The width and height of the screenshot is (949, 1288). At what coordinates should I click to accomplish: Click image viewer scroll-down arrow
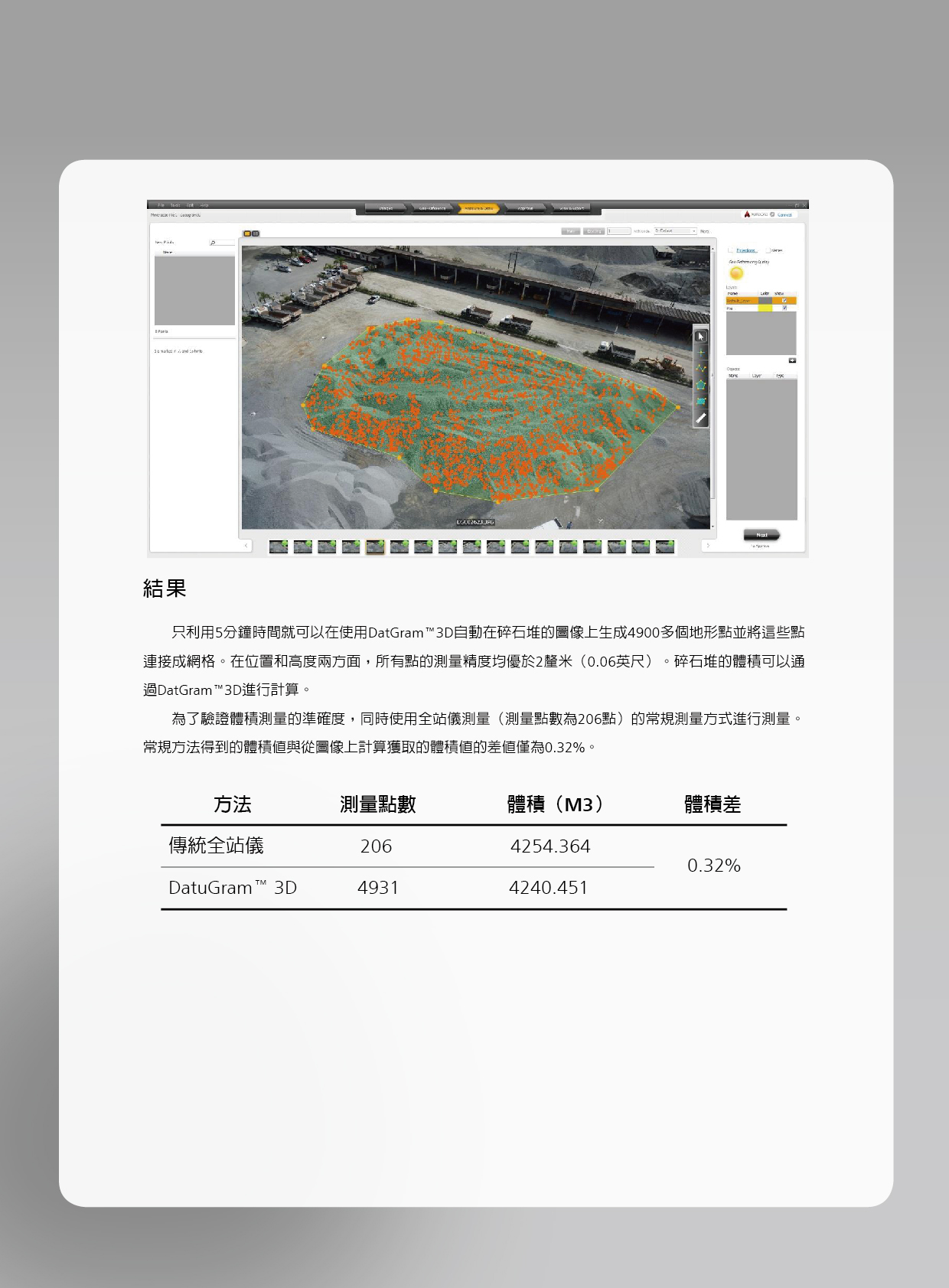(713, 526)
